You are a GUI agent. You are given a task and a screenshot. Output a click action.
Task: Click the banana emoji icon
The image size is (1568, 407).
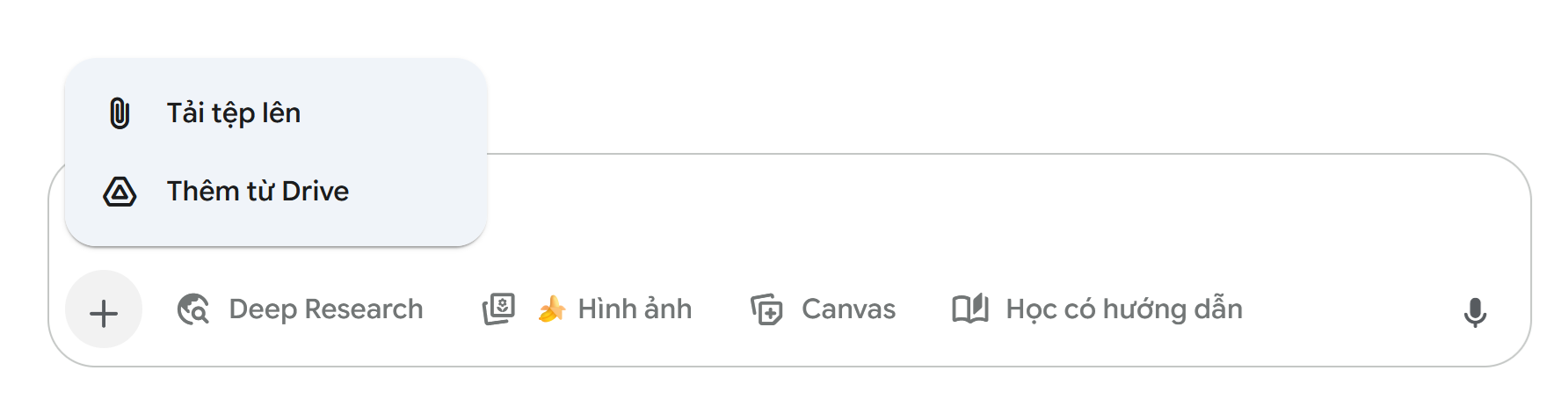coord(552,309)
